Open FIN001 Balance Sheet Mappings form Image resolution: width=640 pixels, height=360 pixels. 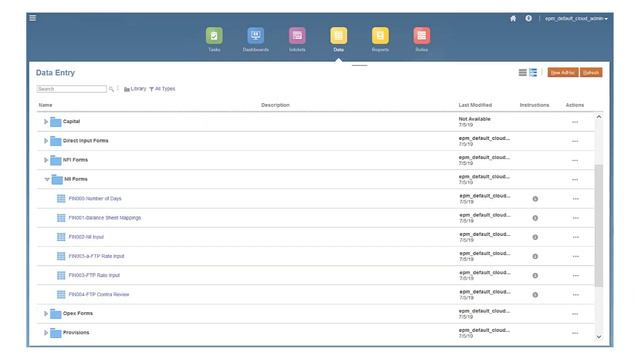pyautogui.click(x=105, y=218)
